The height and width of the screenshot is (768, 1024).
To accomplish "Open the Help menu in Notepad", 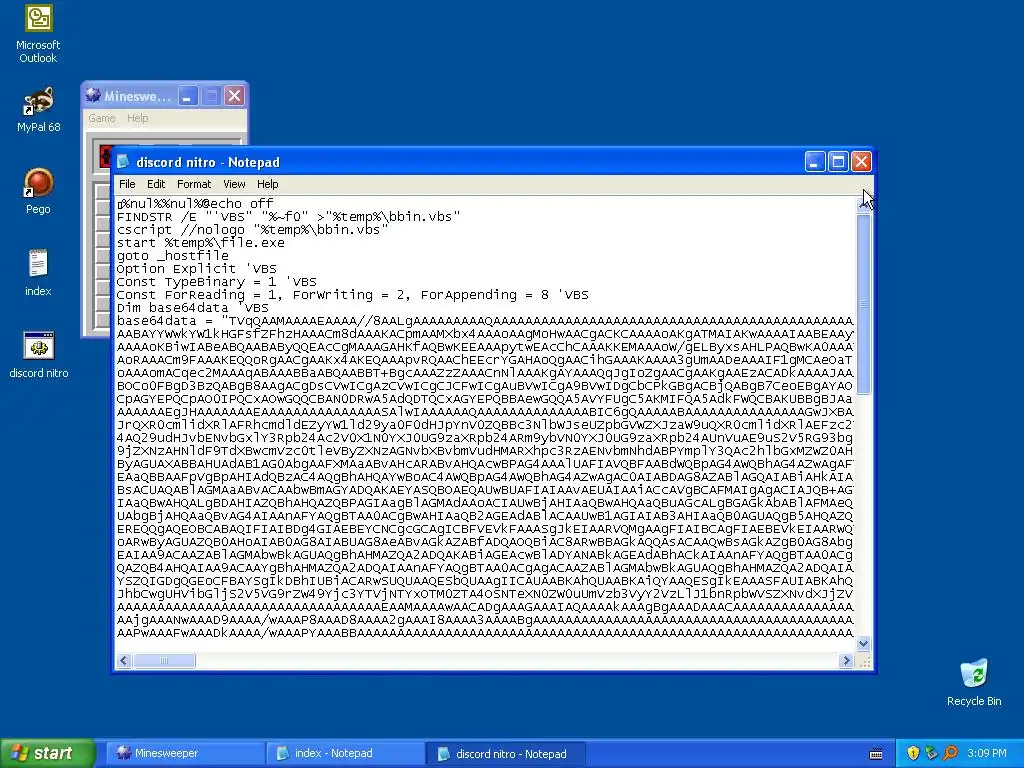I will pyautogui.click(x=267, y=184).
